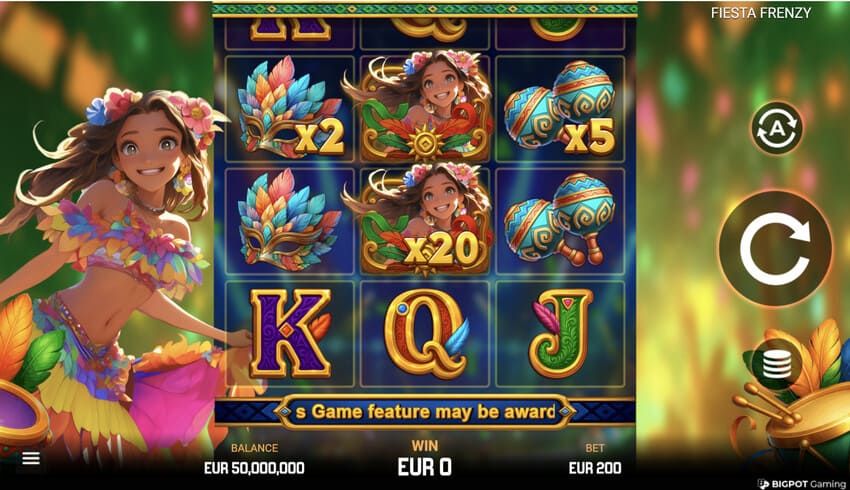Click the large circular spin button
The image size is (850, 490).
776,248
